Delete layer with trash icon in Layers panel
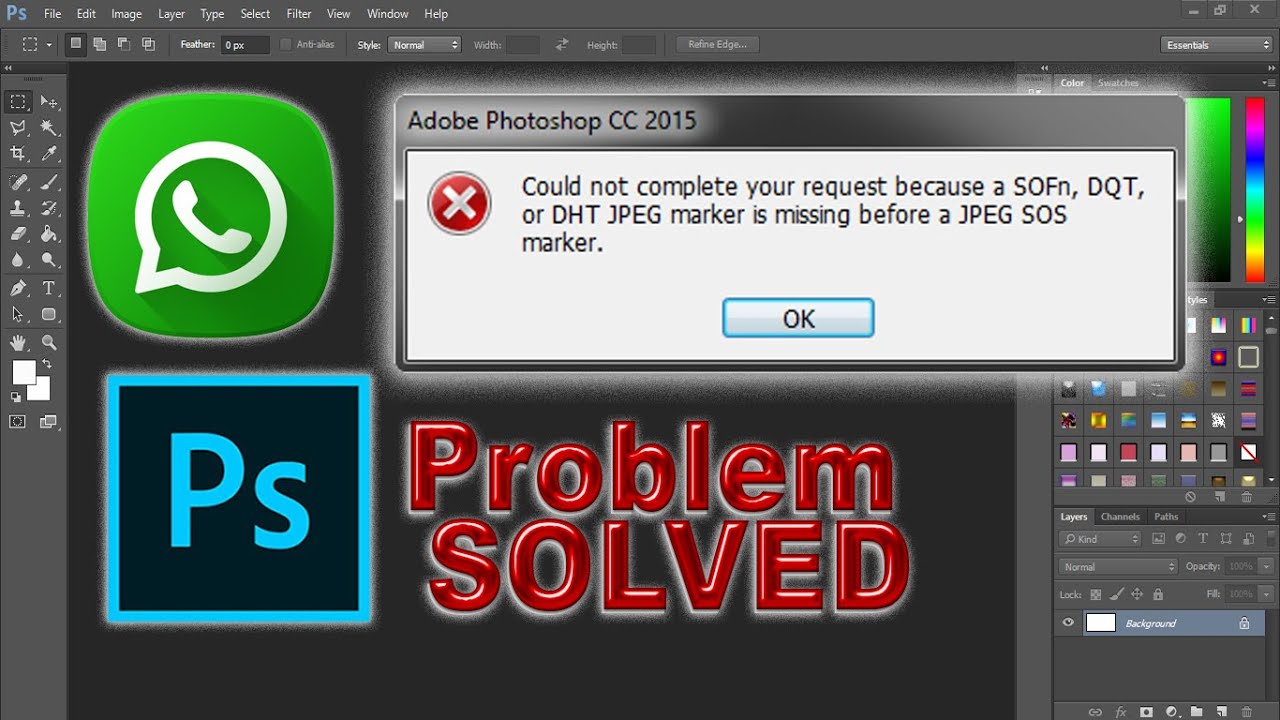The height and width of the screenshot is (720, 1280). point(1247,712)
